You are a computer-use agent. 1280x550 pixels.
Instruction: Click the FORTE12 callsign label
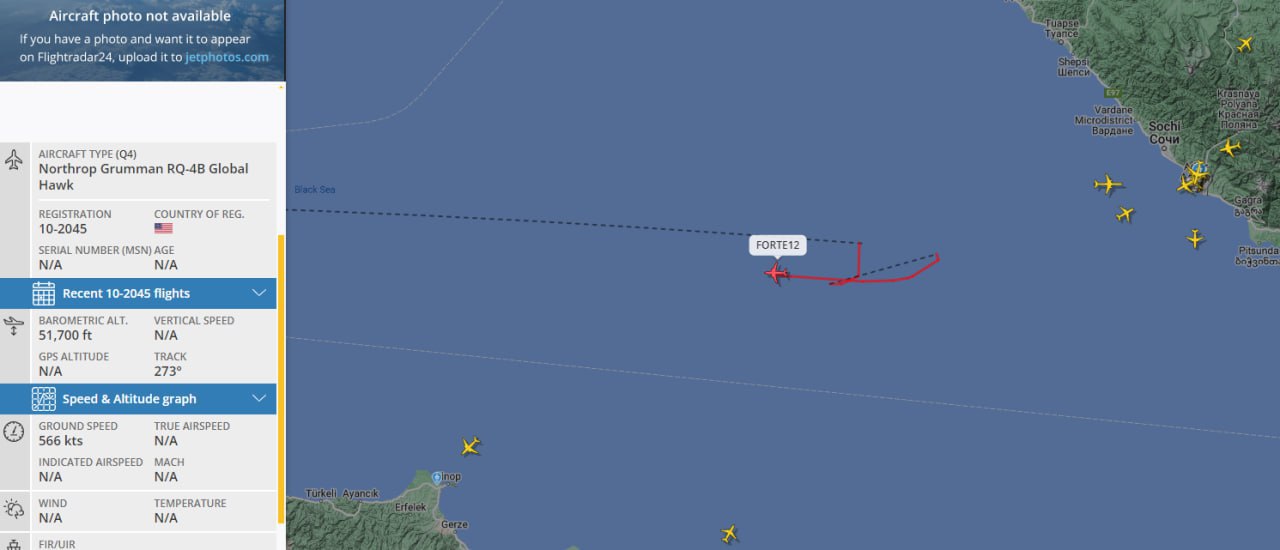778,246
